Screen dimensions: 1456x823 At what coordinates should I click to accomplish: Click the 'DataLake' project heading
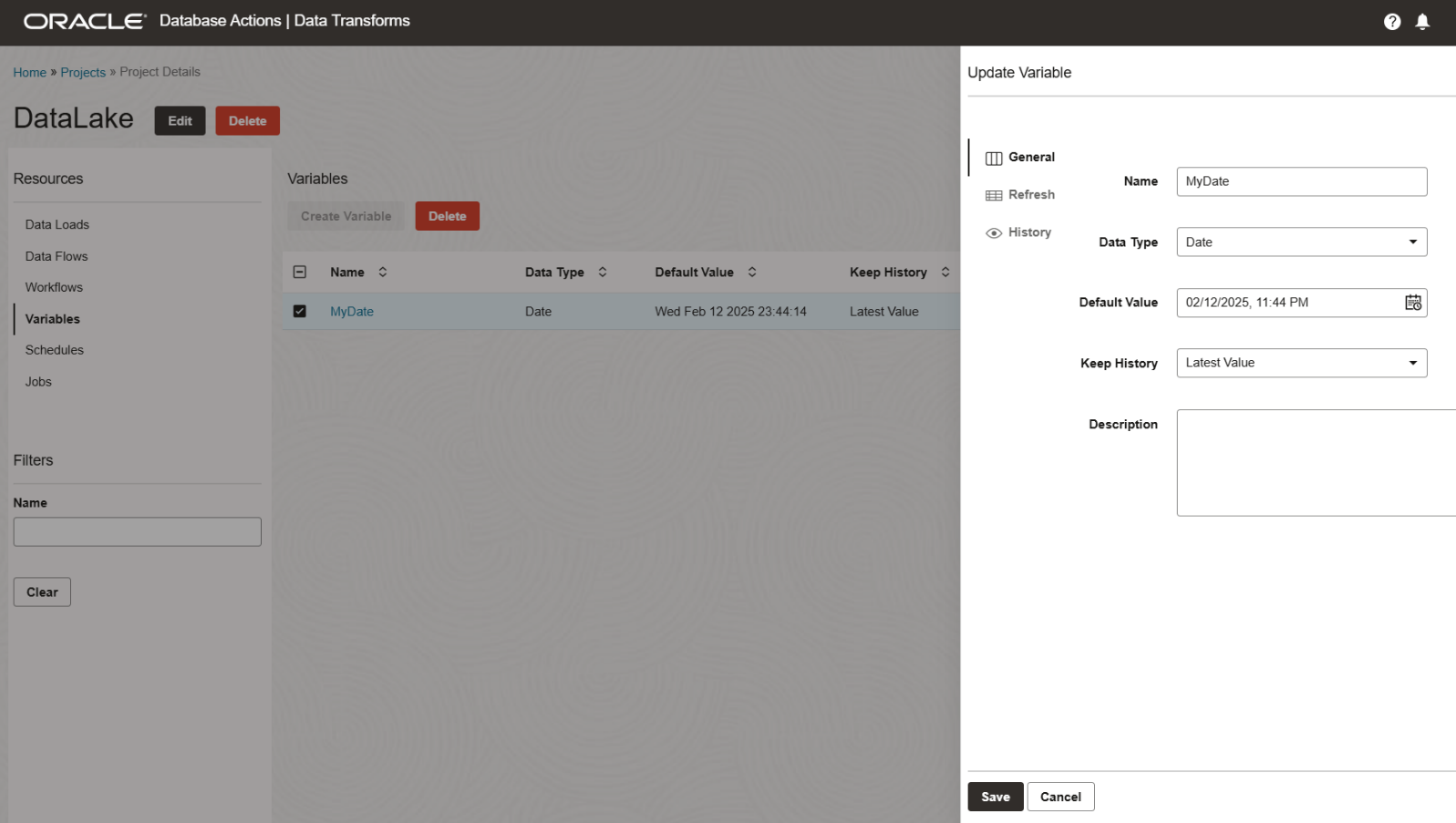pyautogui.click(x=74, y=118)
